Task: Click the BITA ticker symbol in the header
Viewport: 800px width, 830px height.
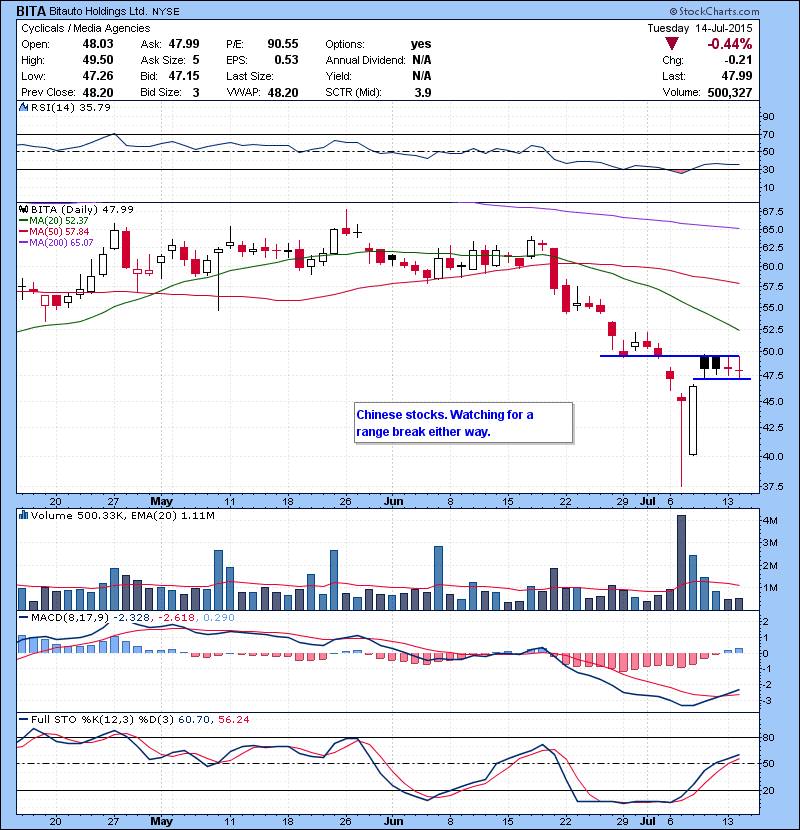Action: pyautogui.click(x=31, y=11)
